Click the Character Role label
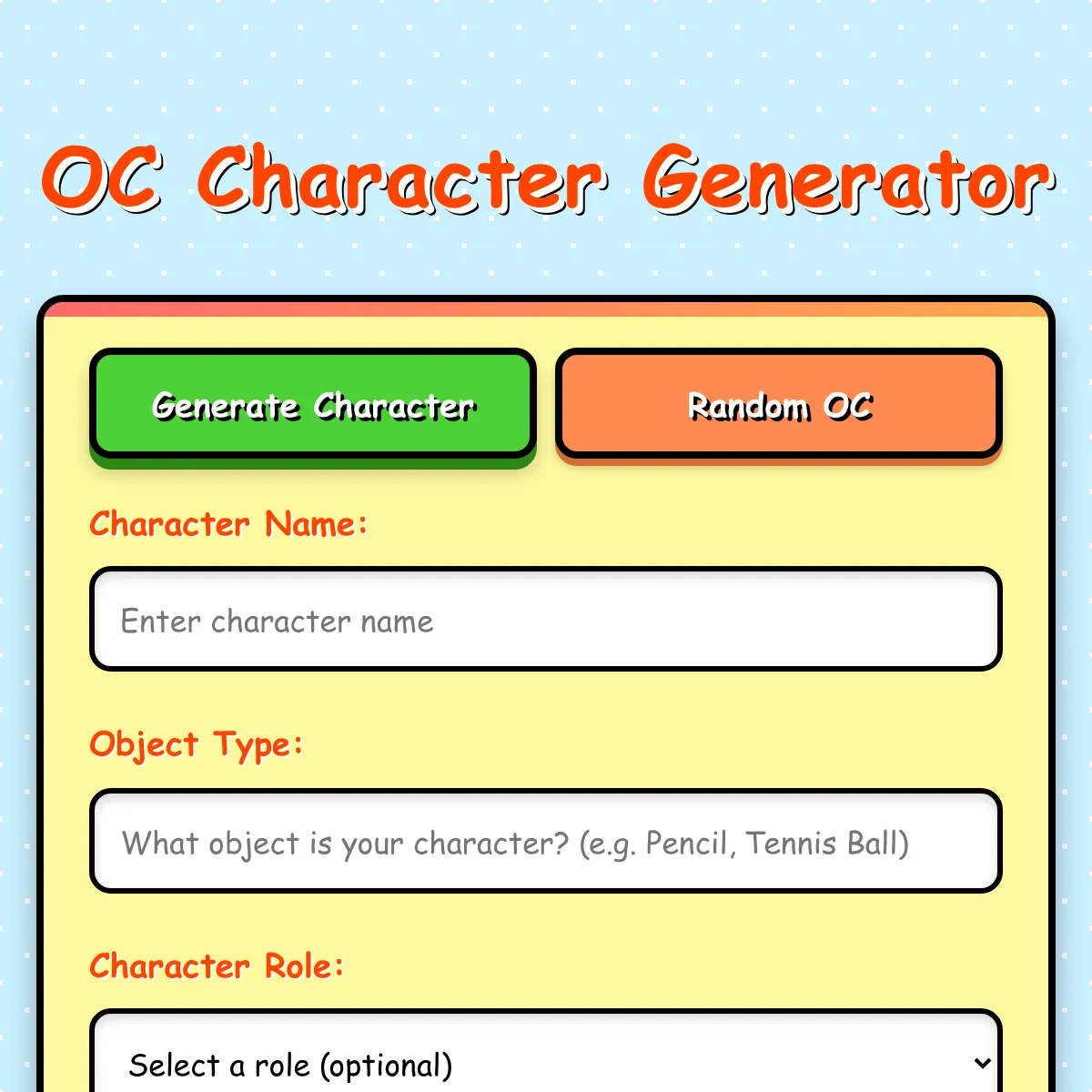Image resolution: width=1092 pixels, height=1092 pixels. click(217, 966)
